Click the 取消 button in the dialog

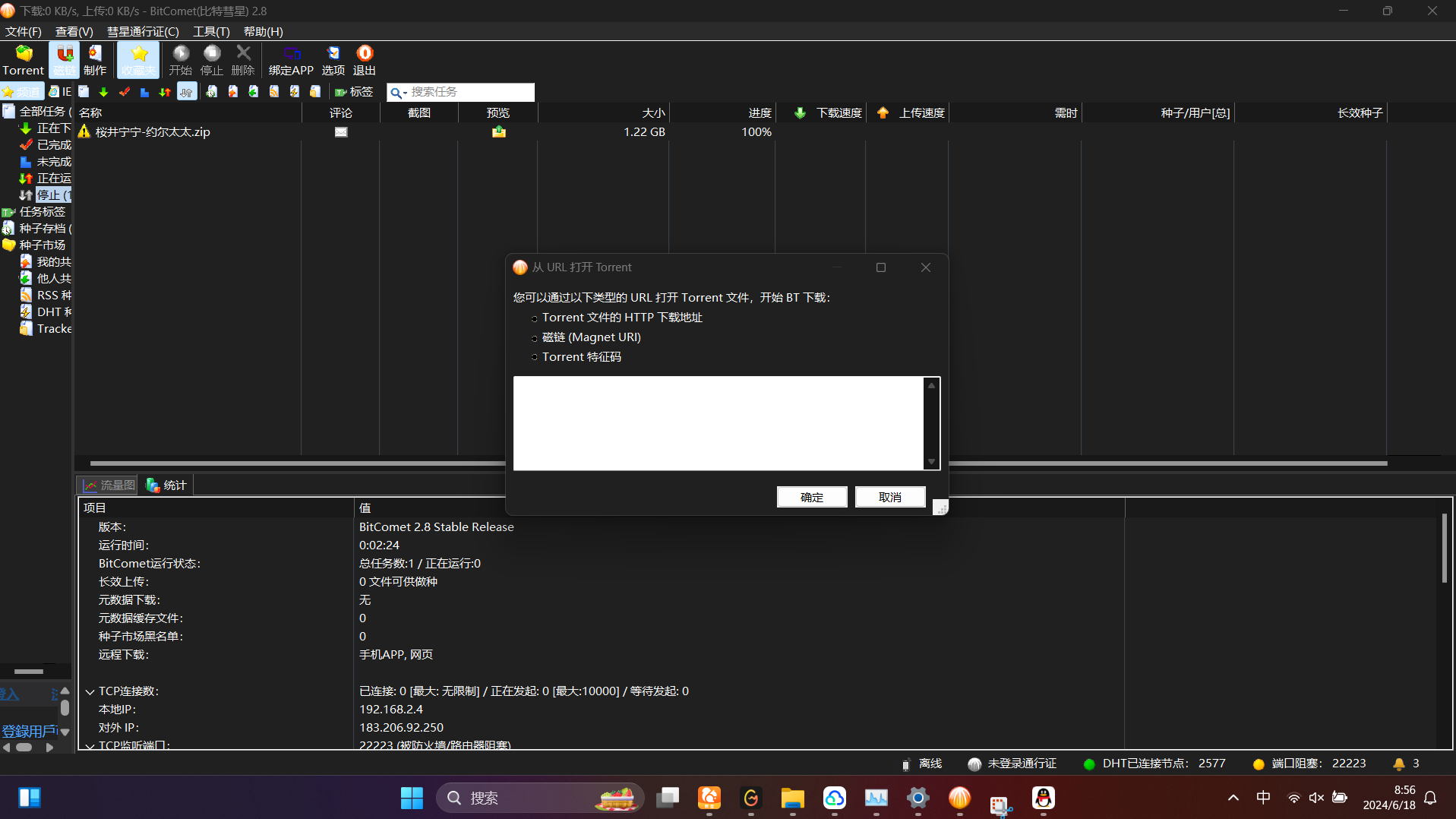pyautogui.click(x=889, y=497)
